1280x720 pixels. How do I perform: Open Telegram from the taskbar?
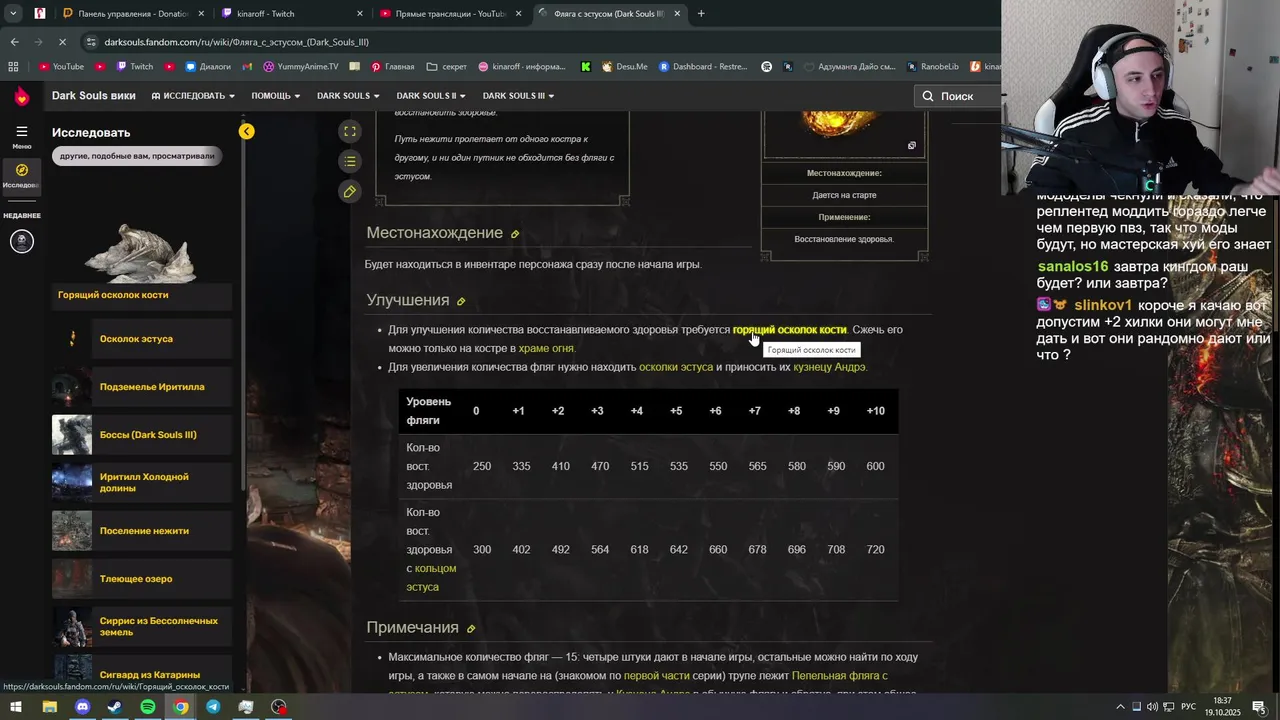(x=213, y=707)
